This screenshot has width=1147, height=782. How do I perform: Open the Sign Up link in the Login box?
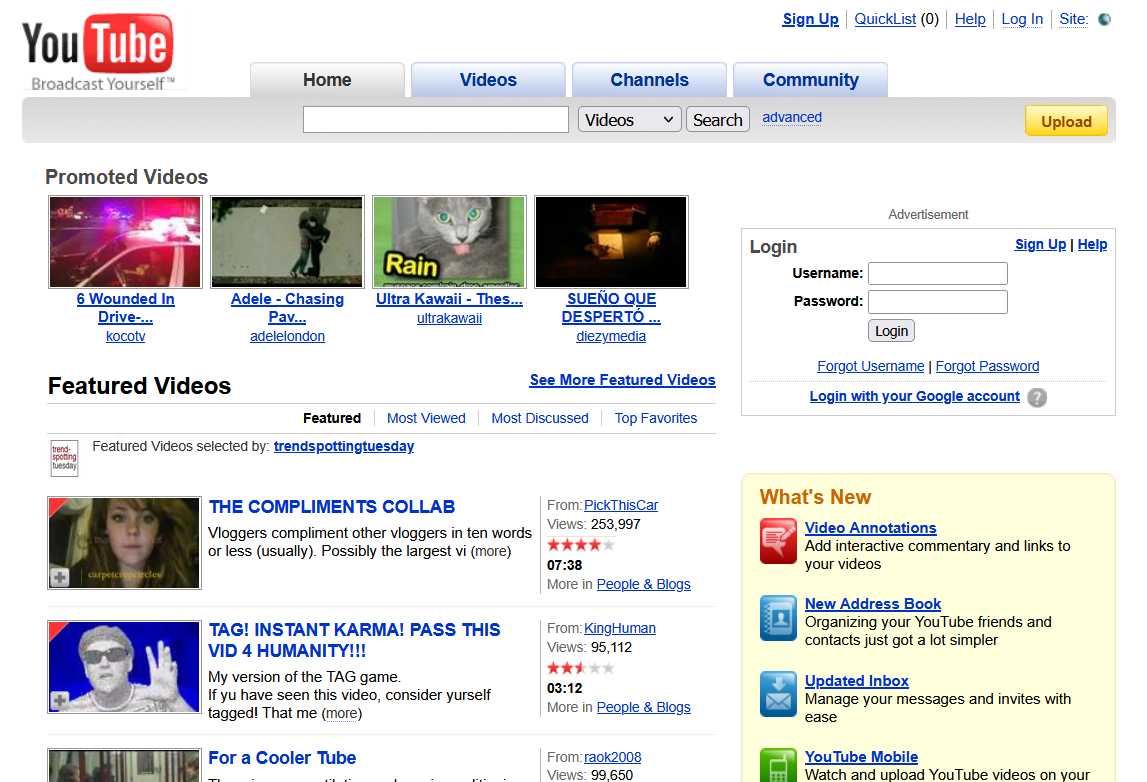pos(1040,244)
